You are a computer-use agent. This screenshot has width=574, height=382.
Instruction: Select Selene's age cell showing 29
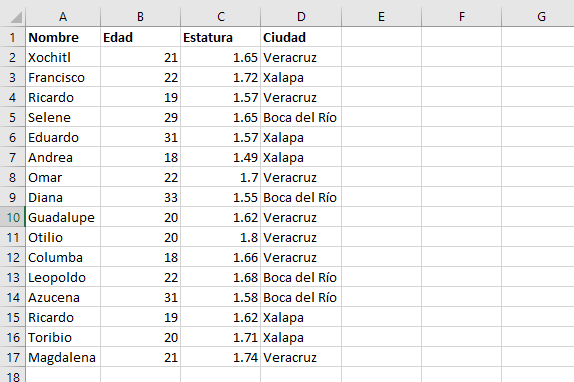tap(140, 117)
